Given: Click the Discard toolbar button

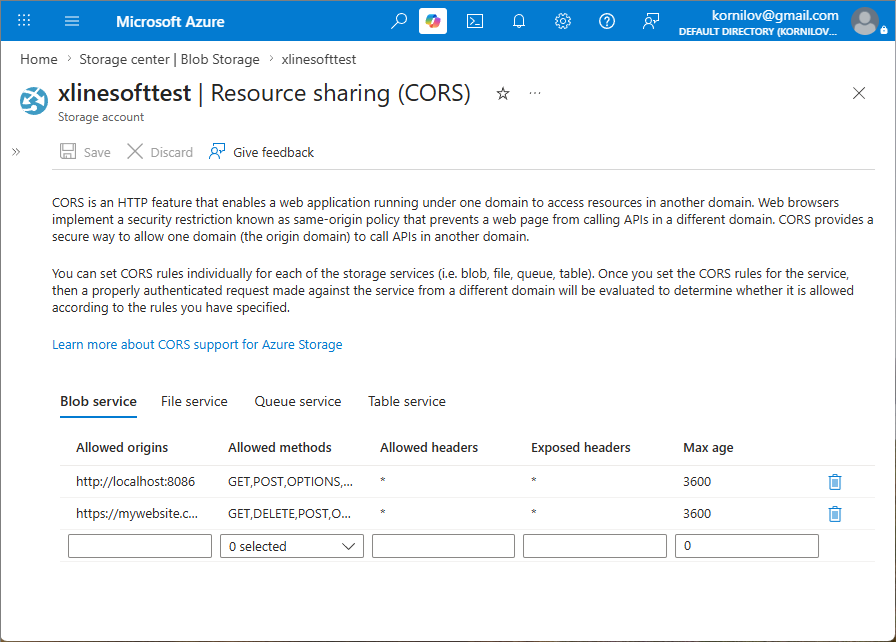Looking at the screenshot, I should pyautogui.click(x=160, y=152).
